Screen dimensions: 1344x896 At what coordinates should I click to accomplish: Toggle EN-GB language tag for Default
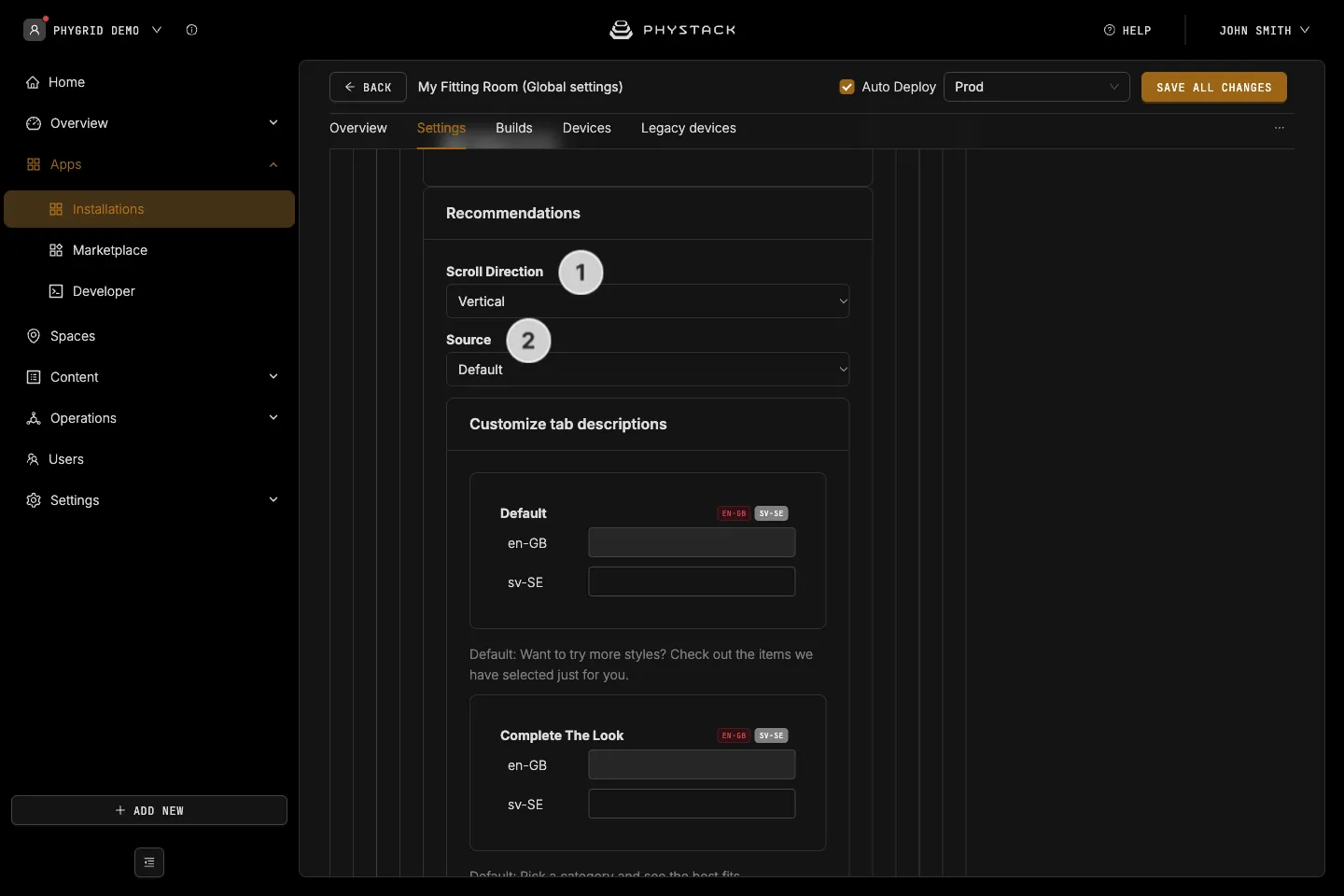734,513
